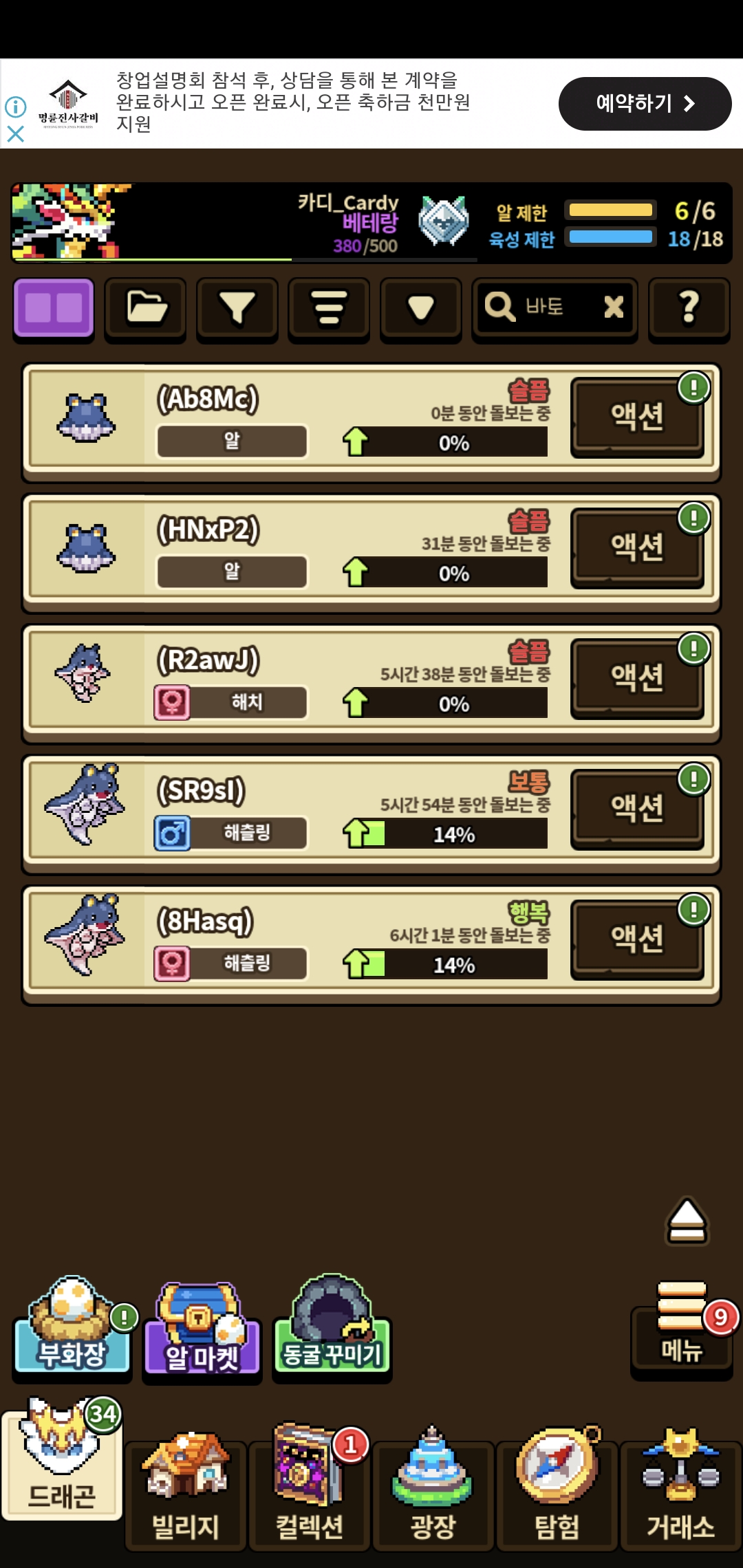Clear the search text with X

point(614,307)
